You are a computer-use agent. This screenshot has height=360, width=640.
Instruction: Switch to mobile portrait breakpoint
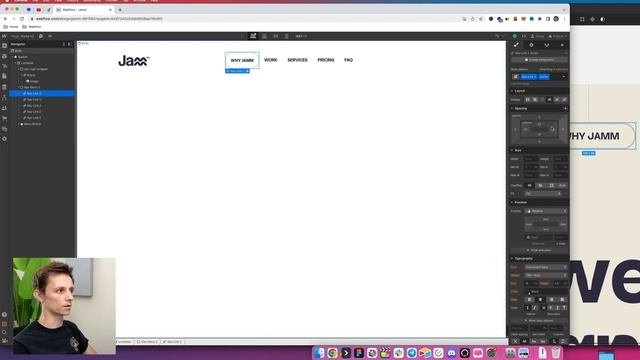coord(287,36)
